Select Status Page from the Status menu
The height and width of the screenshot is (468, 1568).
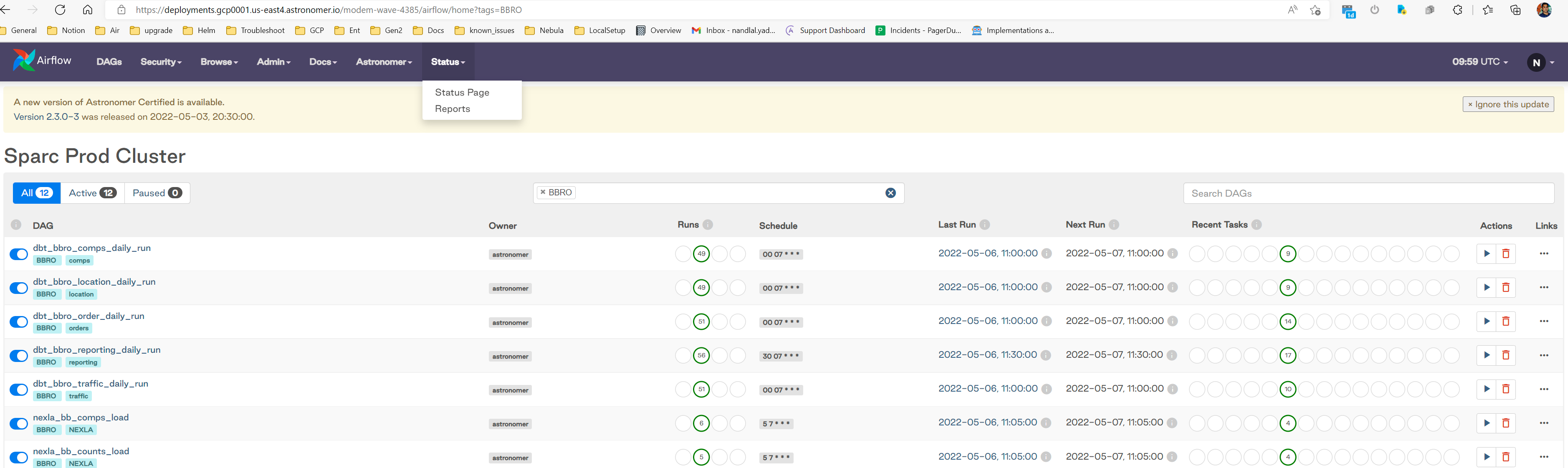[461, 92]
